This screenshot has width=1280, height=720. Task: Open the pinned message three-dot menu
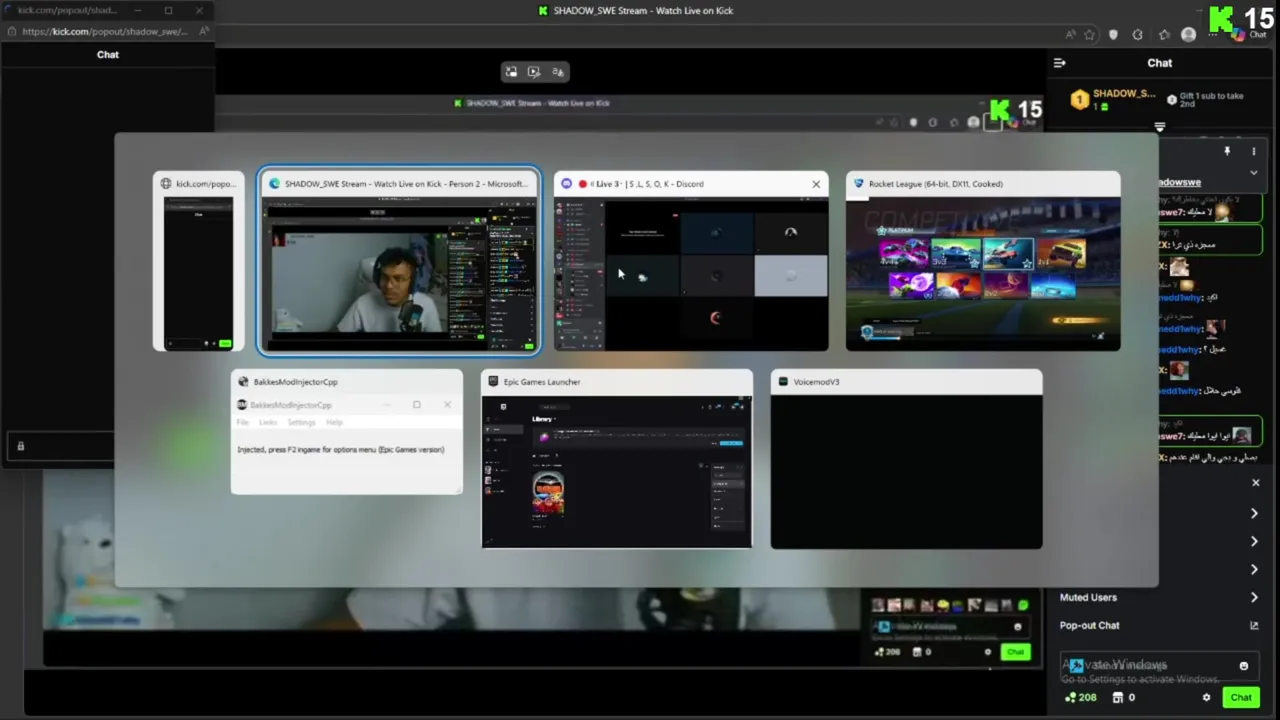pyautogui.click(x=1253, y=152)
